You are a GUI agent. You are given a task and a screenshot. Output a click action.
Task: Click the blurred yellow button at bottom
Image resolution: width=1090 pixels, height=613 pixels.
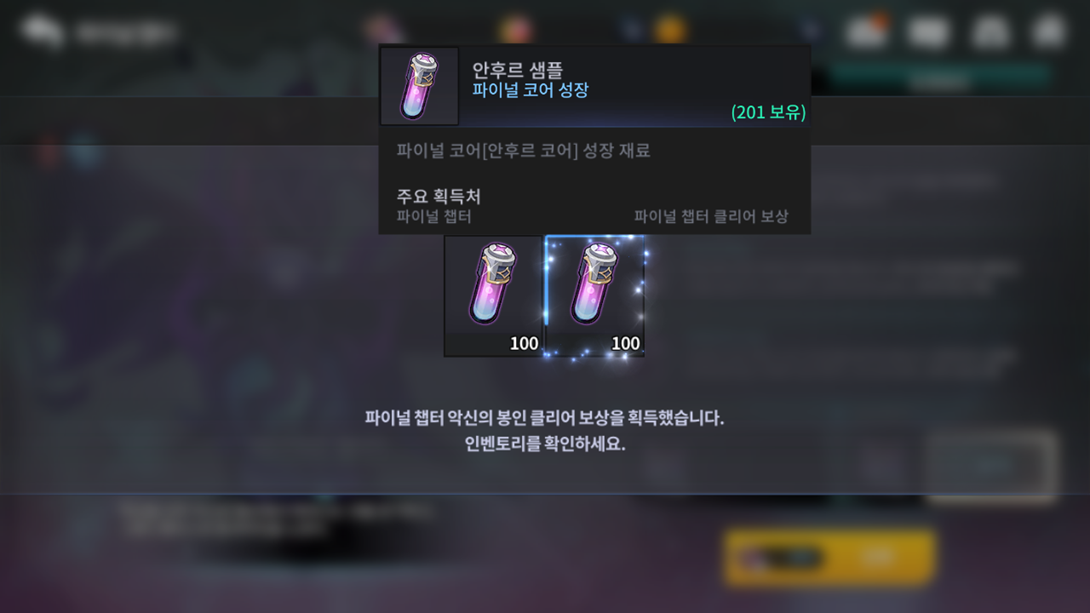[828, 557]
